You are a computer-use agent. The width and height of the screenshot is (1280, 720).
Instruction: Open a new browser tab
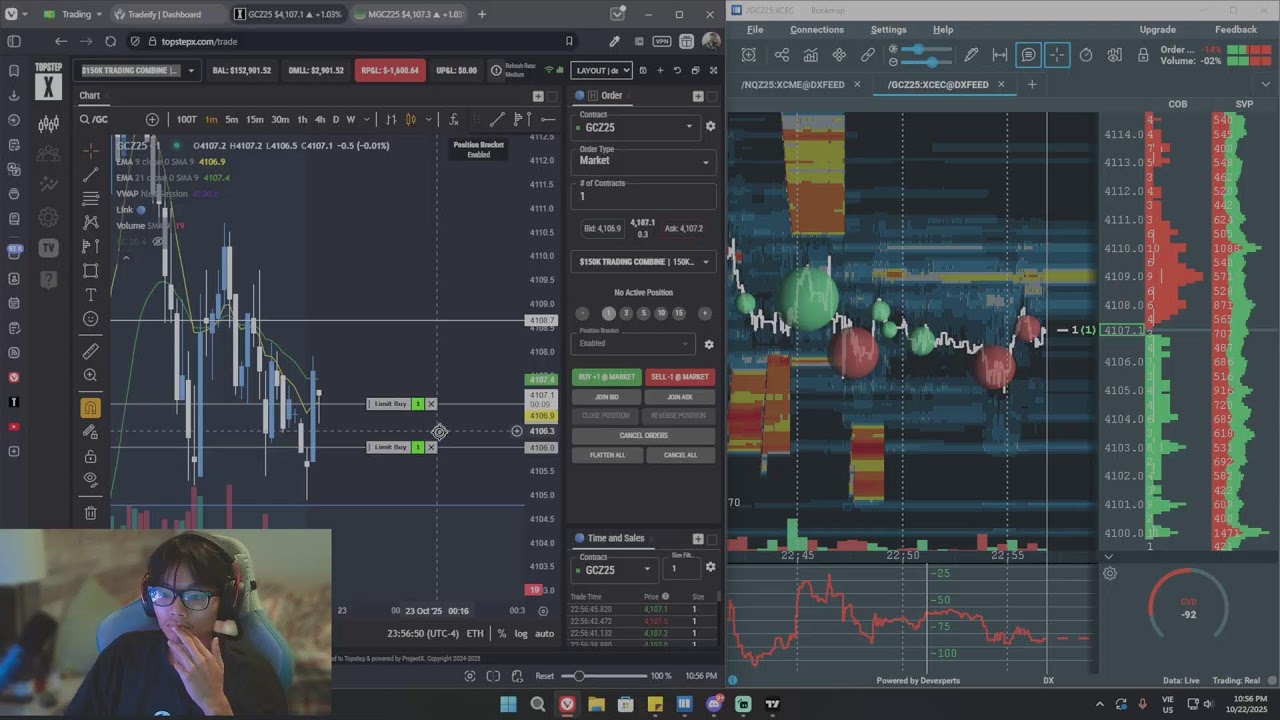tap(482, 15)
